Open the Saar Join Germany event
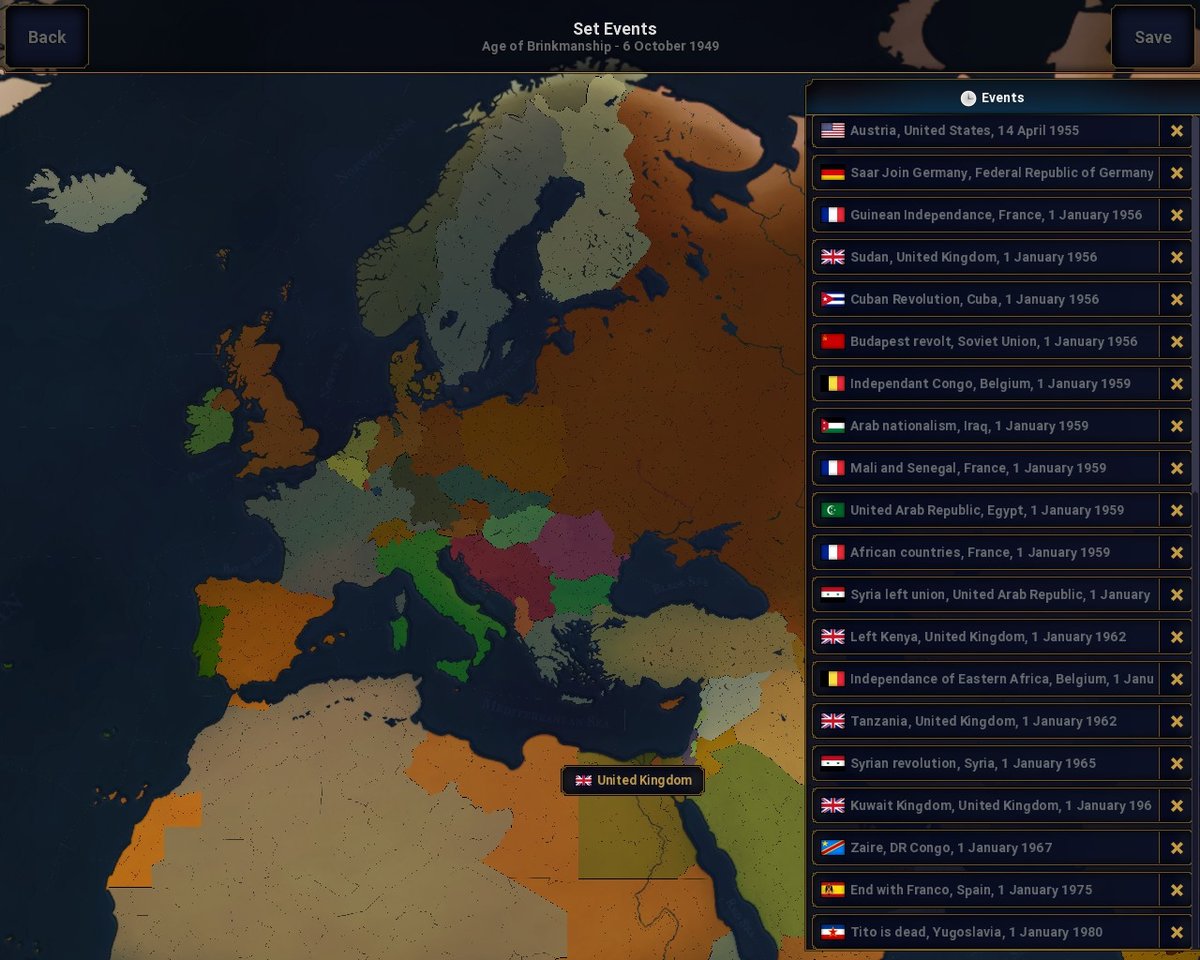Image resolution: width=1200 pixels, height=960 pixels. point(985,173)
